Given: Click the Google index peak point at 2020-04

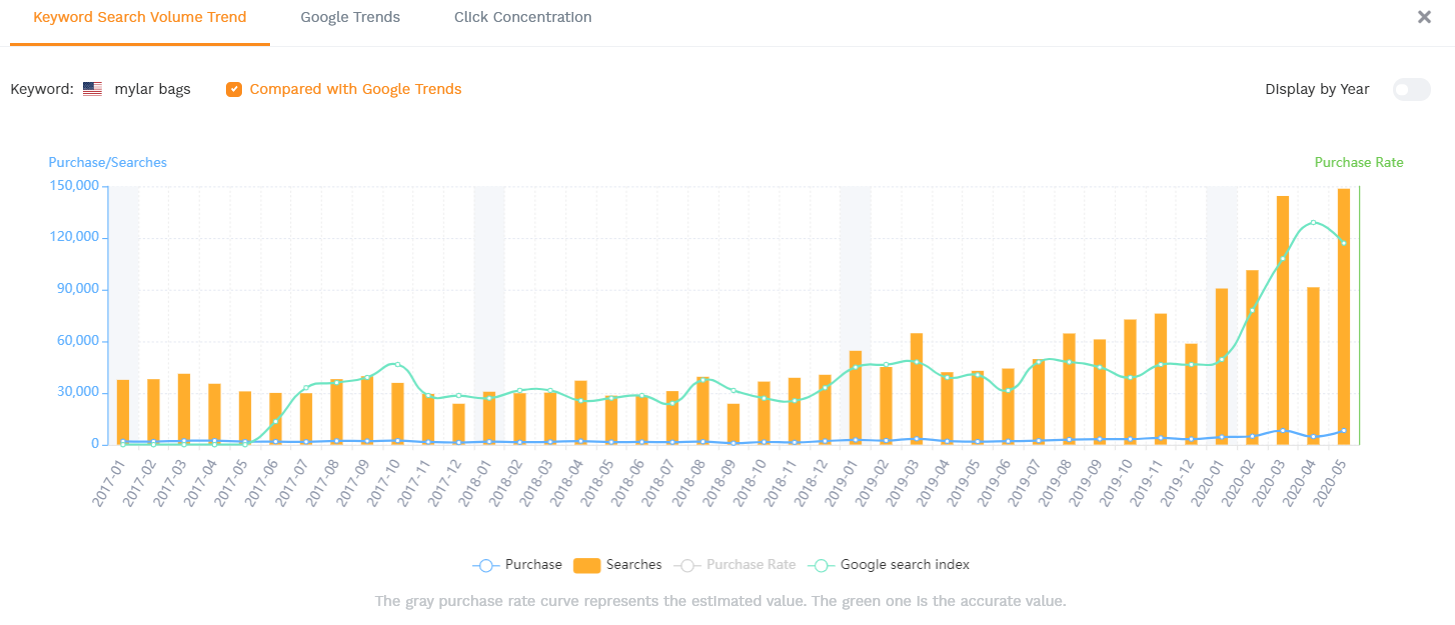Looking at the screenshot, I should [1313, 223].
